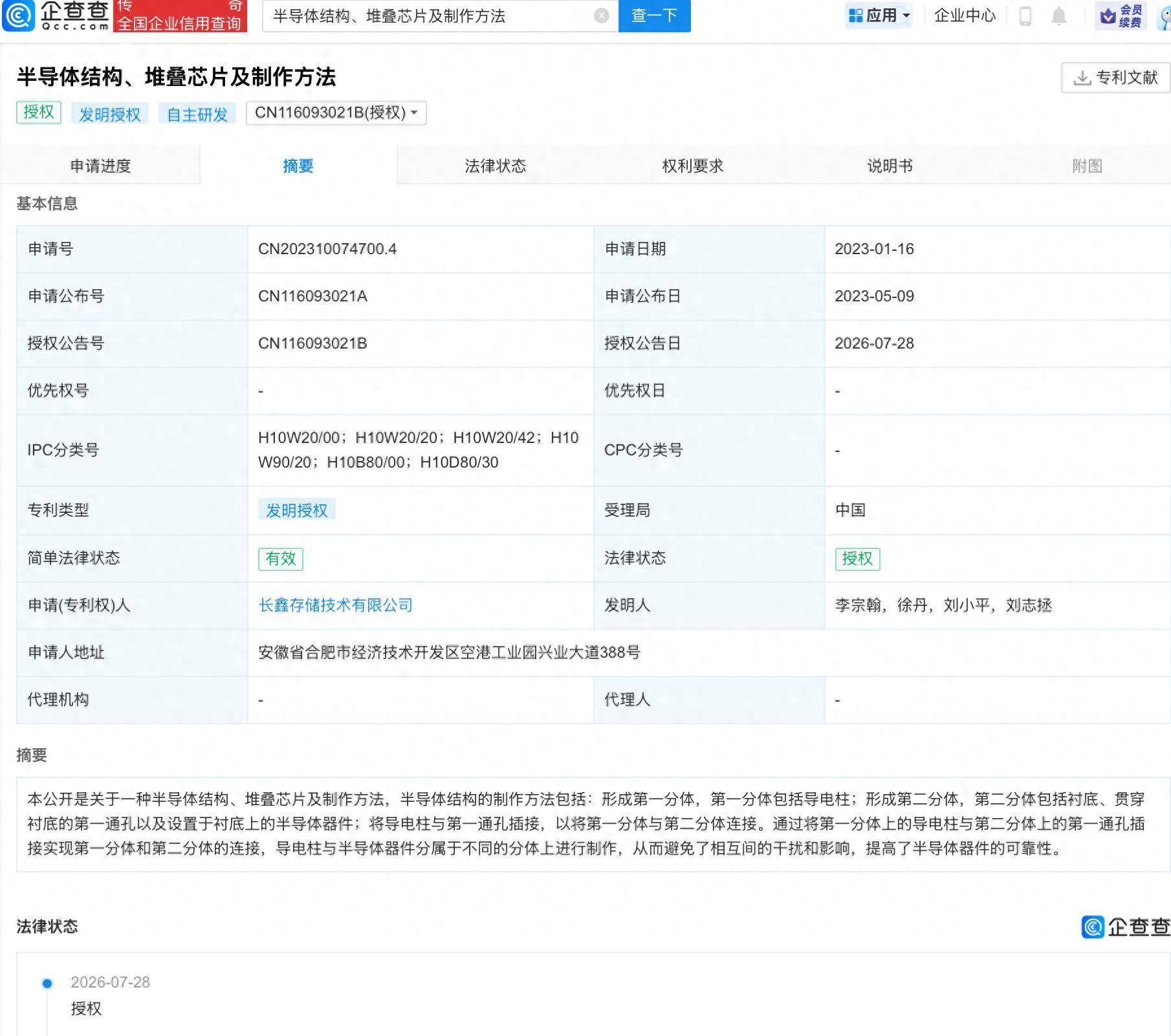Expand the CN116093021B(授权) version dropdown

point(336,113)
